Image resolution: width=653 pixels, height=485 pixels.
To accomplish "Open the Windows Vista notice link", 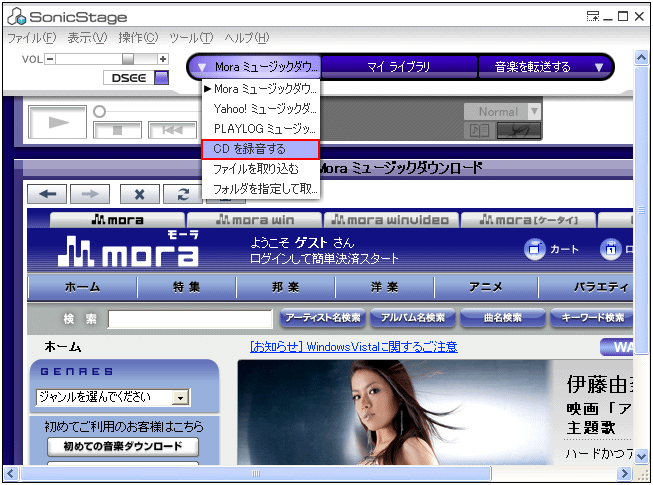I will click(x=354, y=347).
